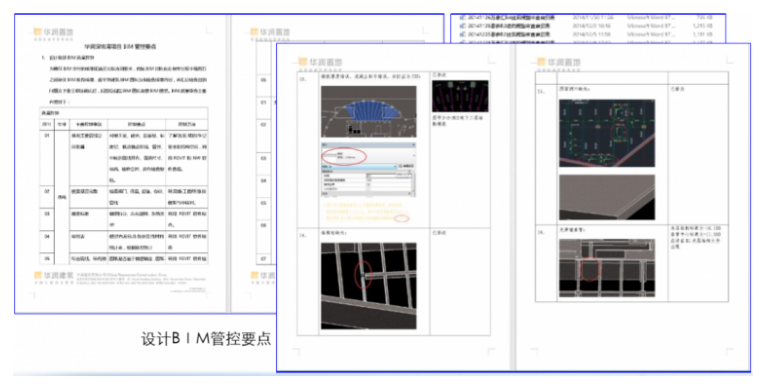
Task: Click table row number 04 in the left document
Action: coord(47,236)
